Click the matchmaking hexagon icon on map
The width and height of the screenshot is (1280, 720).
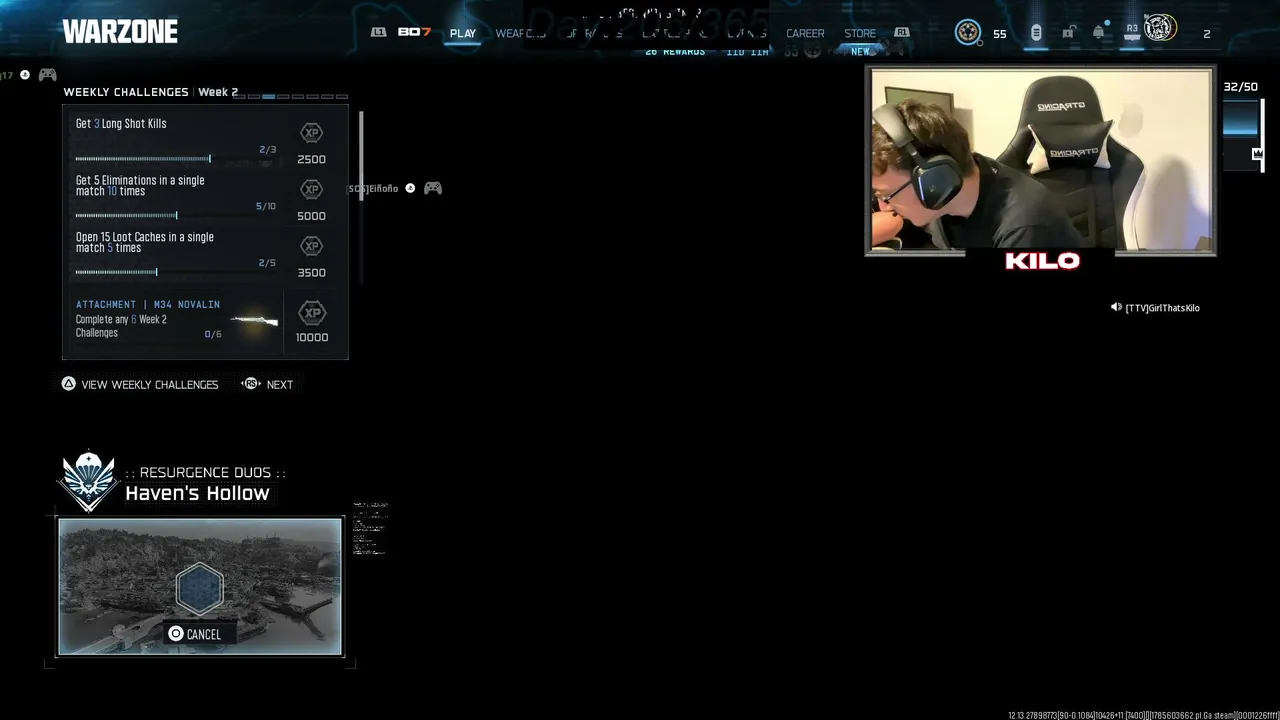[x=199, y=589]
